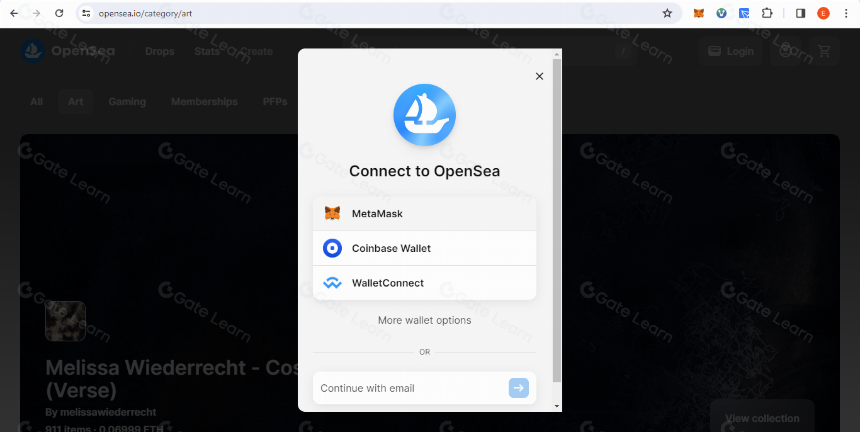Select the All category tab
Screen dimensions: 860x432
37,101
